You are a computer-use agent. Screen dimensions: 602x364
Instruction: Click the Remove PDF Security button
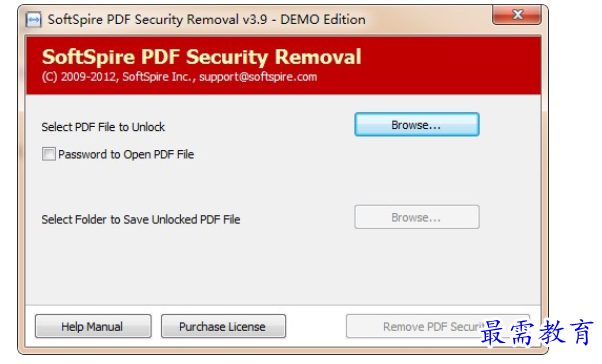(438, 326)
